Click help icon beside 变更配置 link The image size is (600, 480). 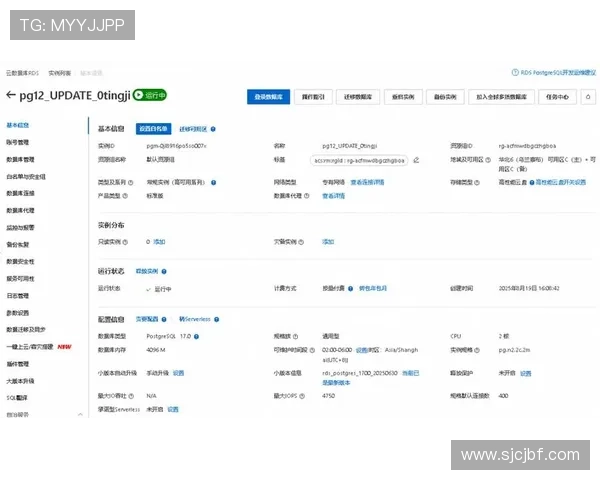[x=164, y=319]
